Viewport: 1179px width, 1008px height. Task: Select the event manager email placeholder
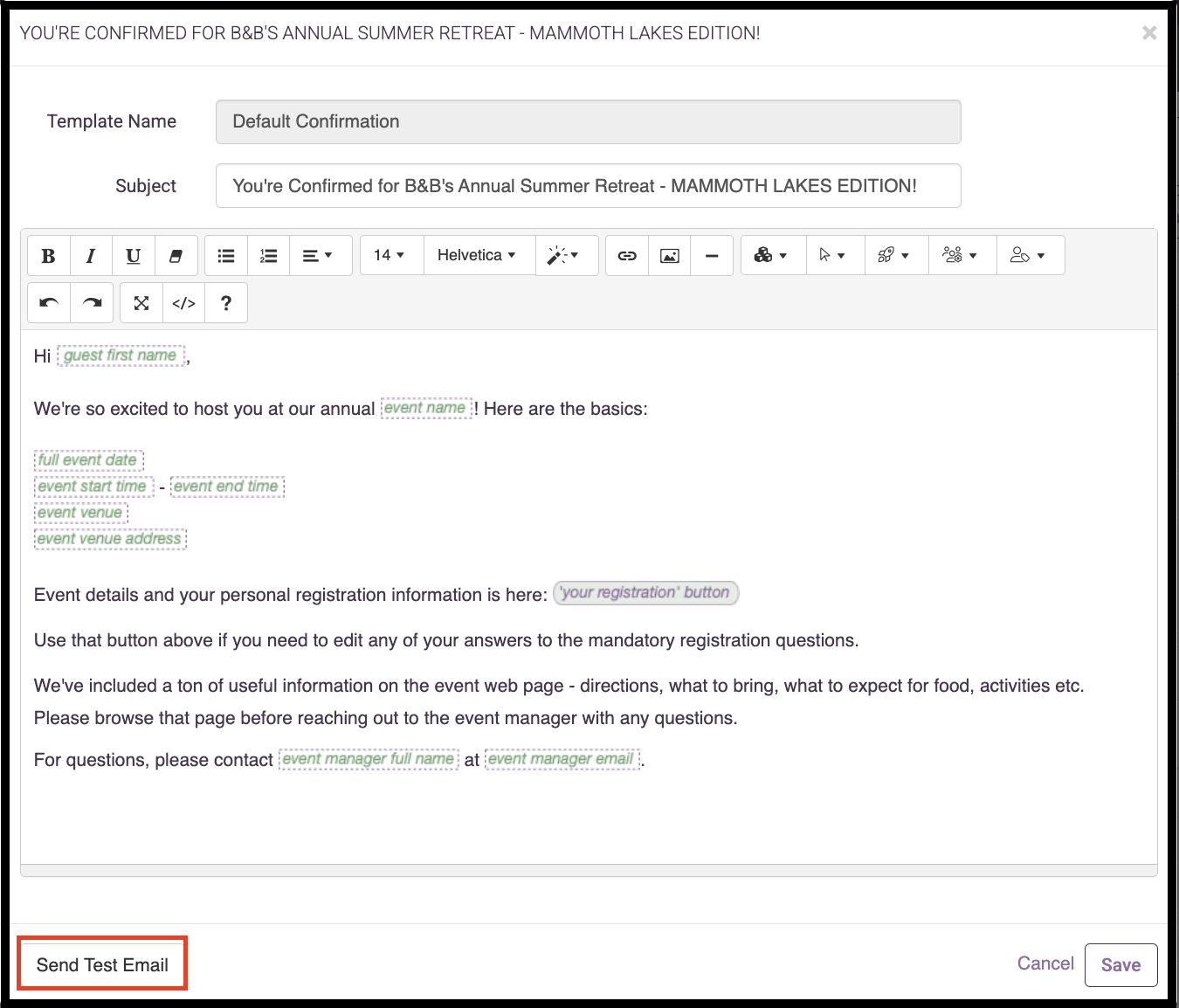(562, 759)
